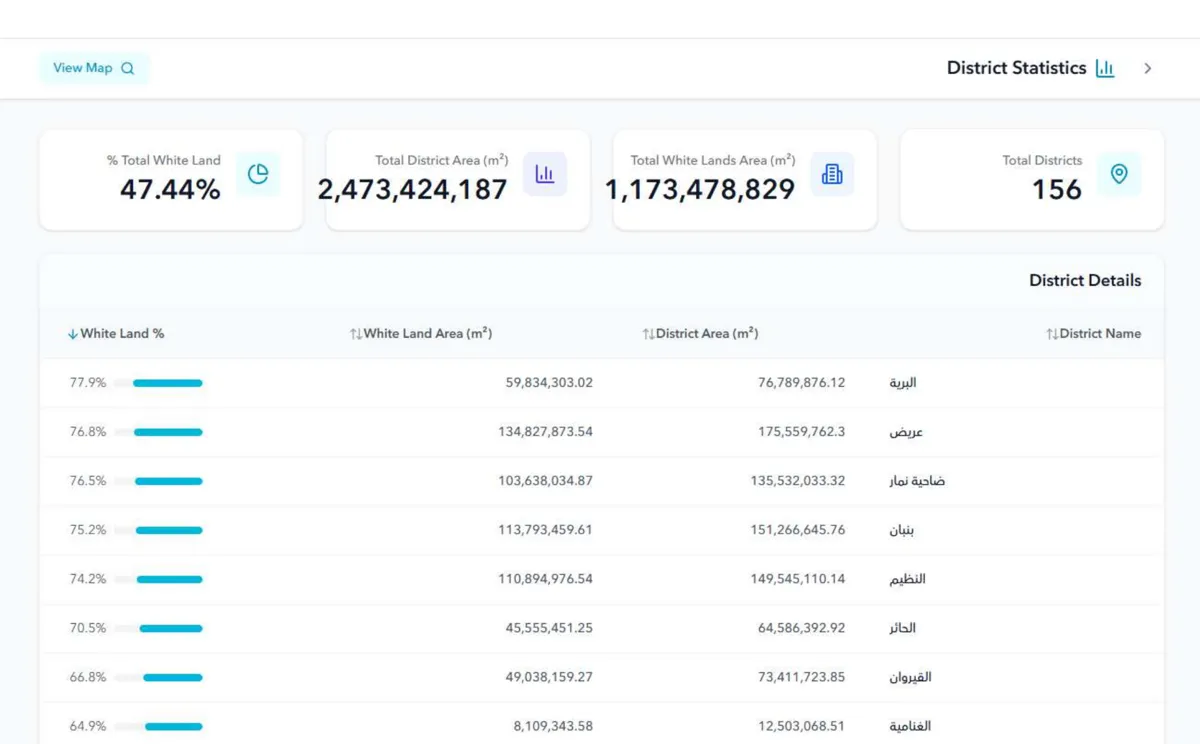Screen dimensions: 1200x744
Task: Sort table by District Name column
Action: click(x=1093, y=333)
